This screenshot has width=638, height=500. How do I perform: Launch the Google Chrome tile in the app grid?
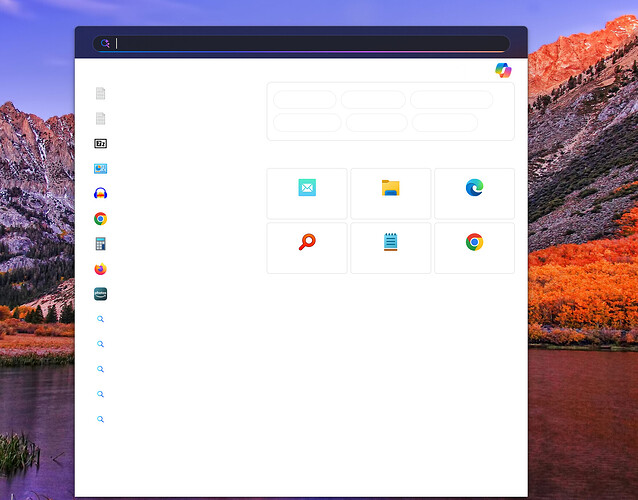point(474,248)
